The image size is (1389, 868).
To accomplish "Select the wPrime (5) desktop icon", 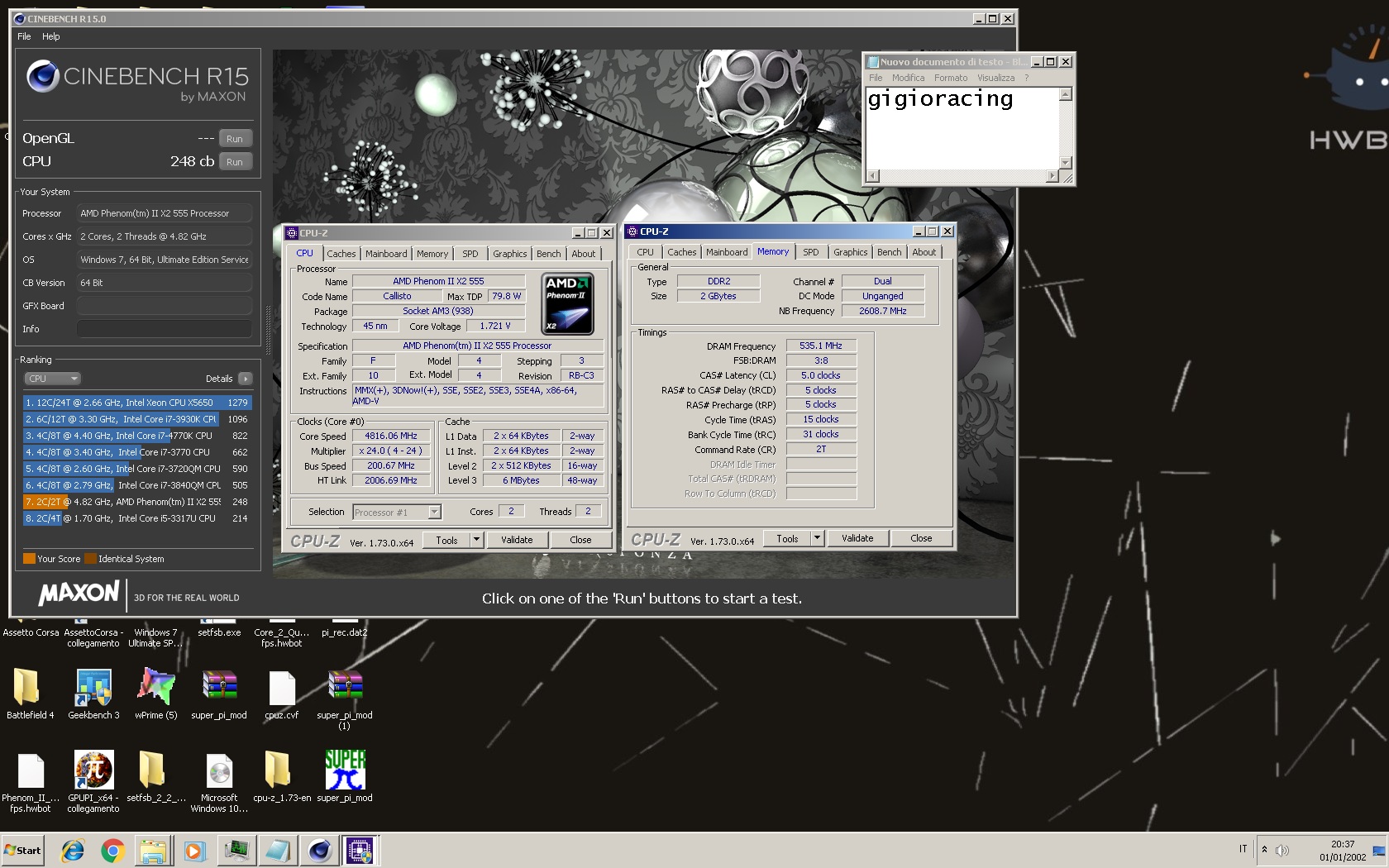I will [156, 693].
